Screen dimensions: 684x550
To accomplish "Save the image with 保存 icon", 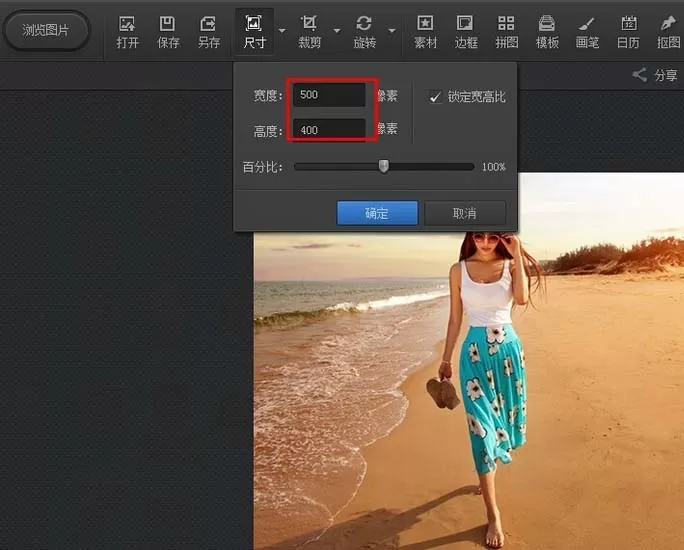I will pos(168,32).
